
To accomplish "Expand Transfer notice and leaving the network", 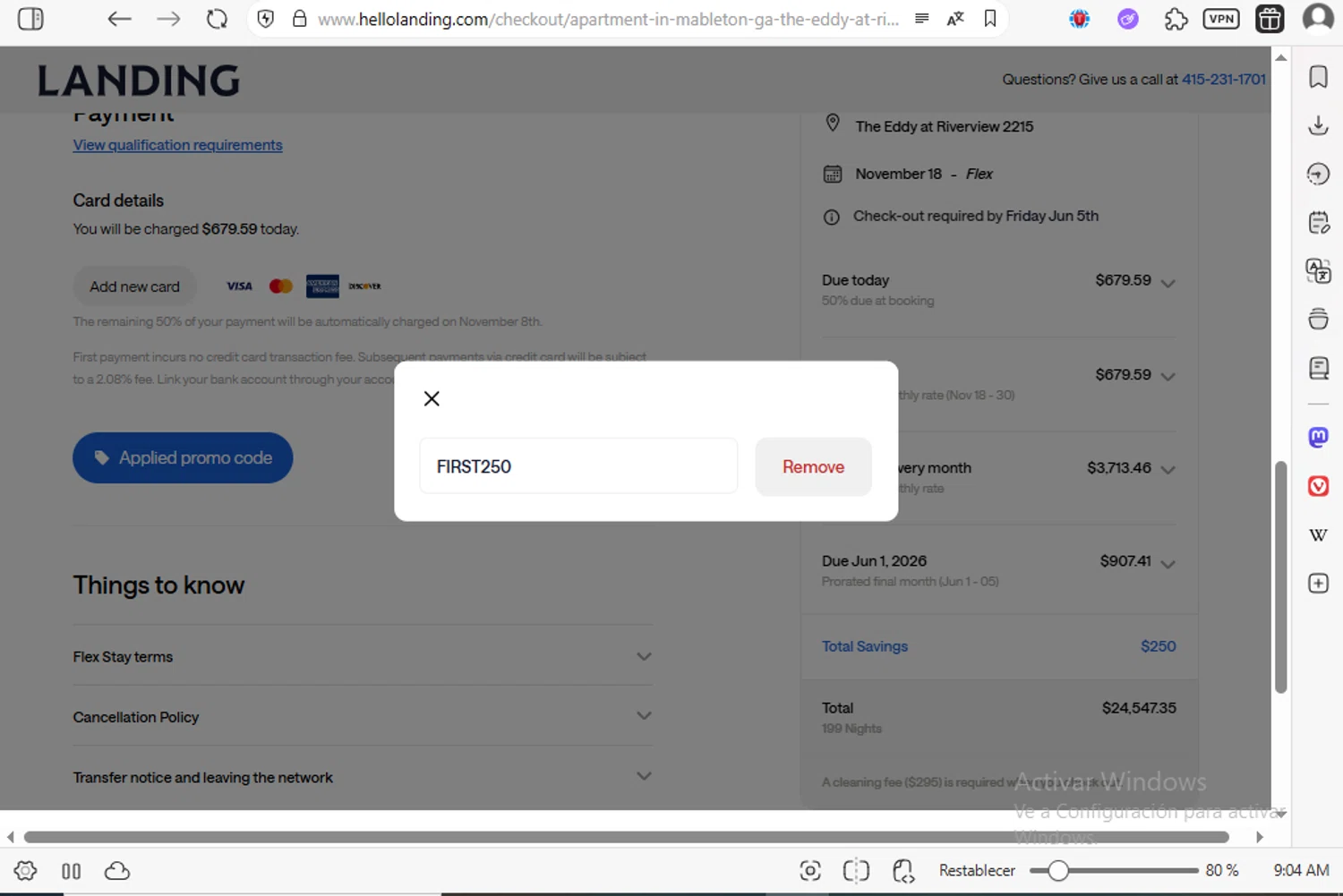I will (x=363, y=776).
